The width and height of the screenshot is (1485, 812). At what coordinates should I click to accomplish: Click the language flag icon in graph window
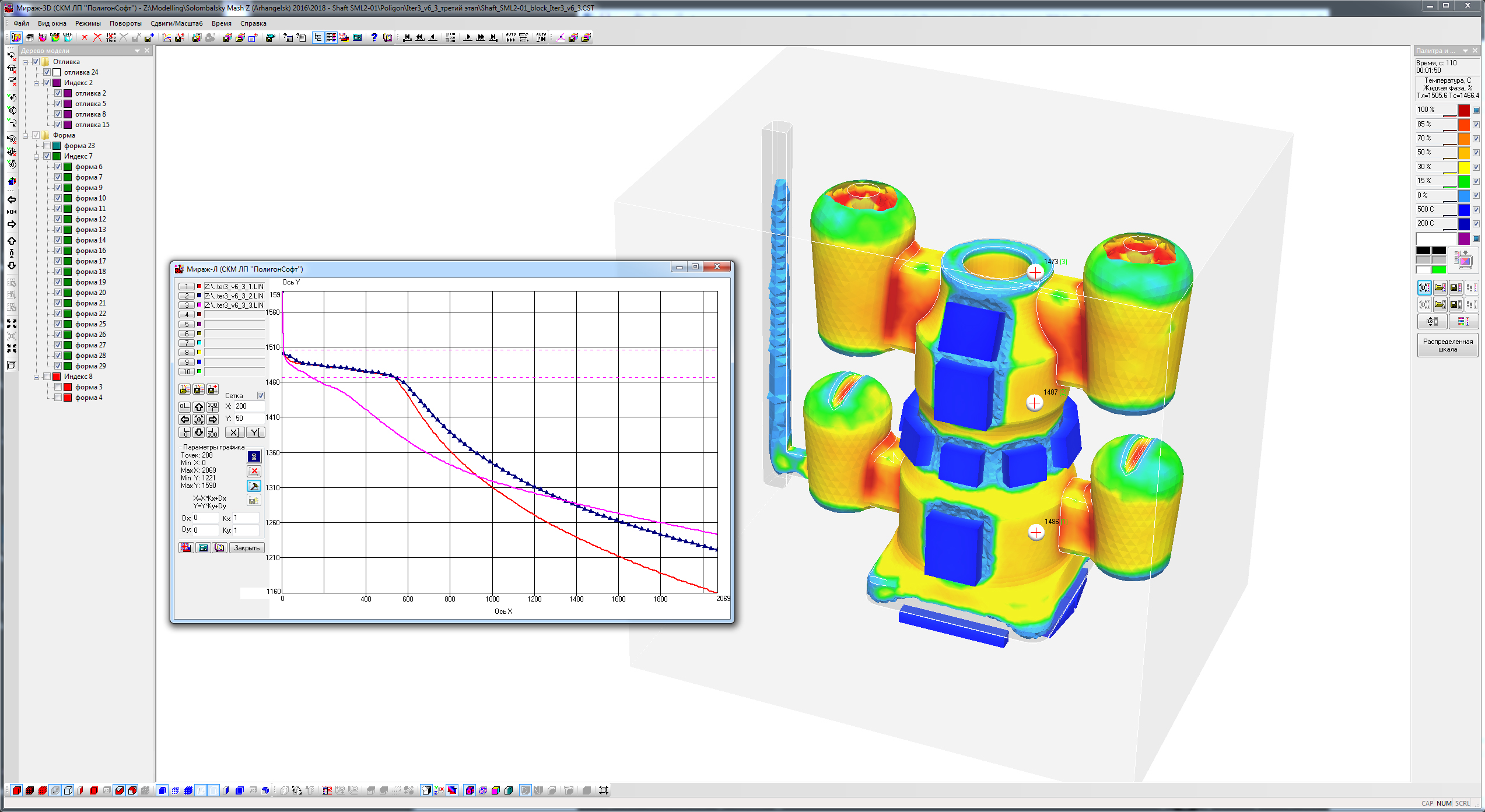(x=185, y=548)
